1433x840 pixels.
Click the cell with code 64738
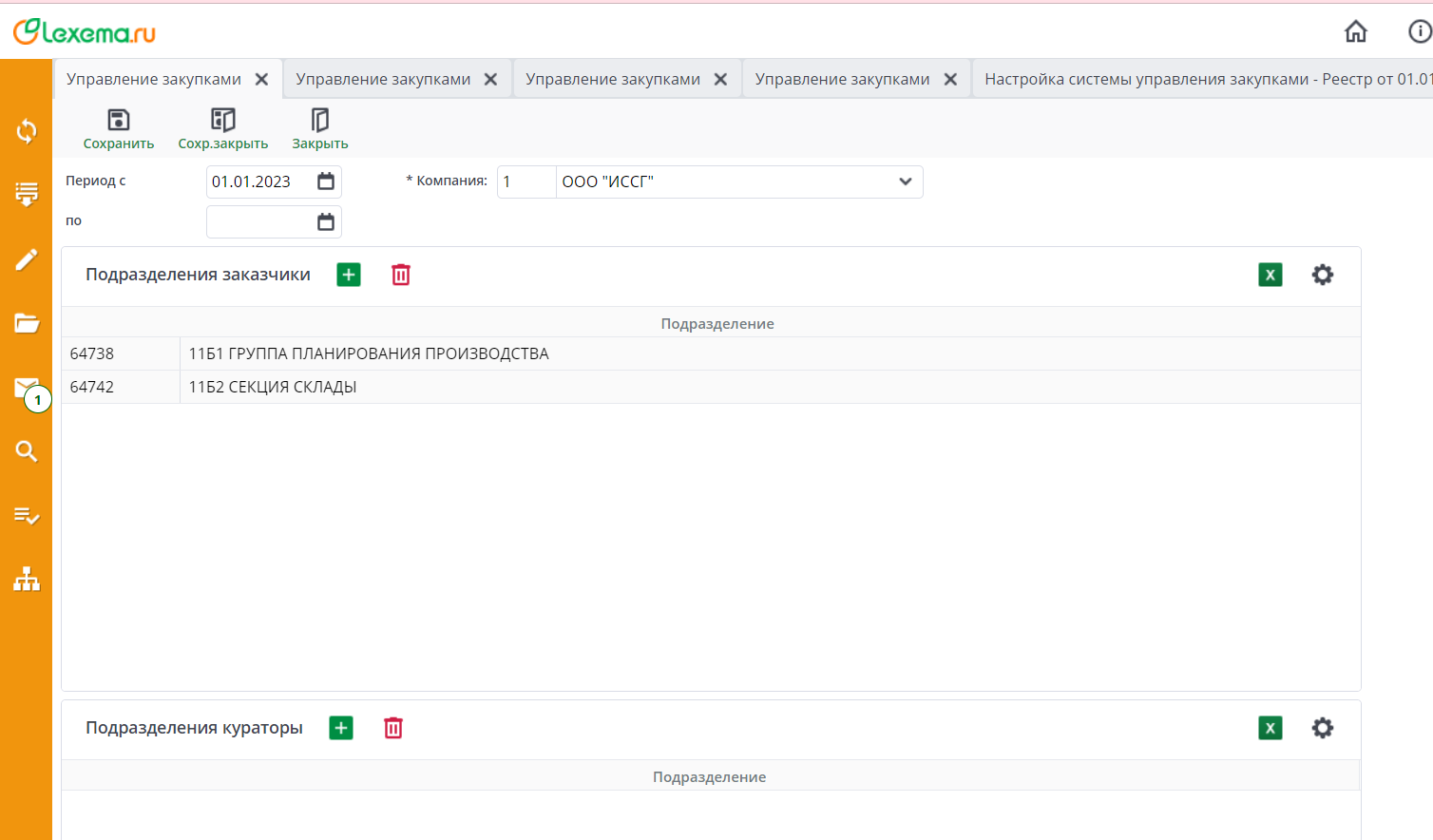121,353
